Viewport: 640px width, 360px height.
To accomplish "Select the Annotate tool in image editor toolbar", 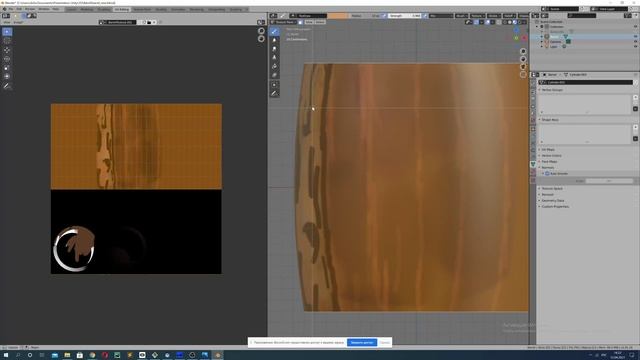I will [7, 86].
